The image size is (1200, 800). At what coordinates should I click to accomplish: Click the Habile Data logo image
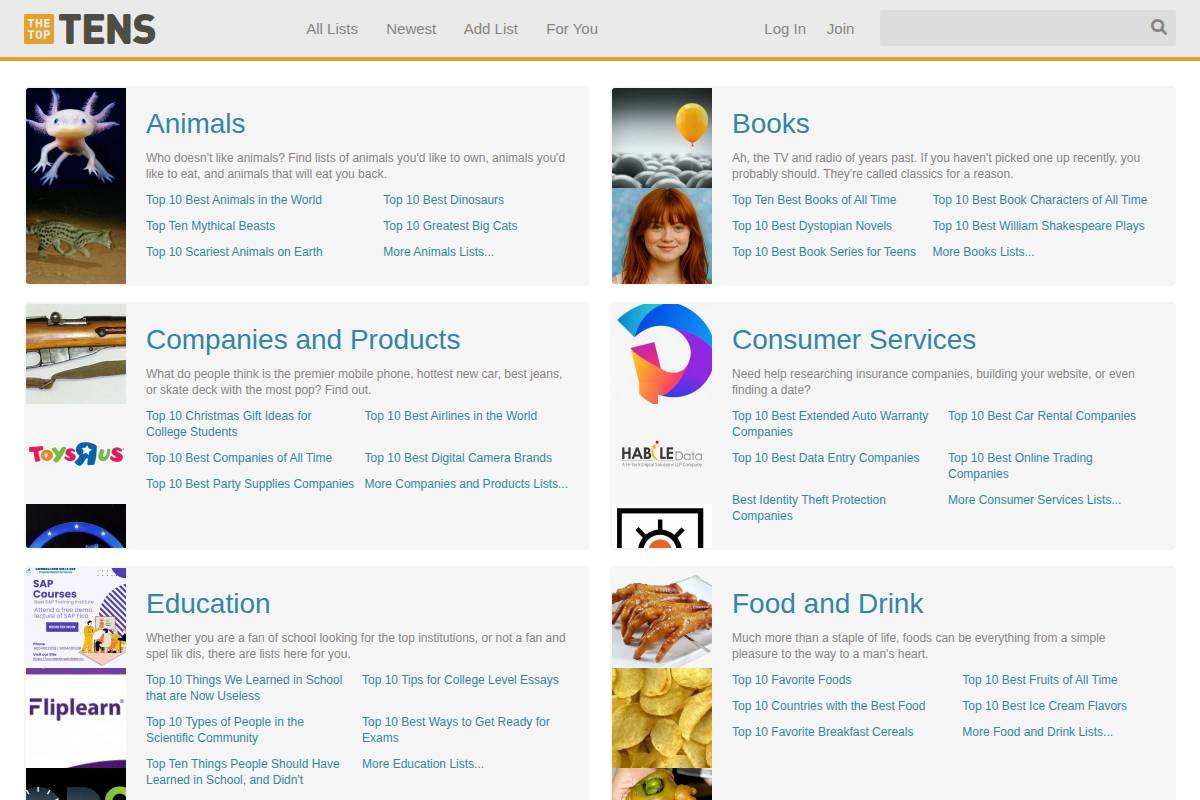[x=662, y=456]
